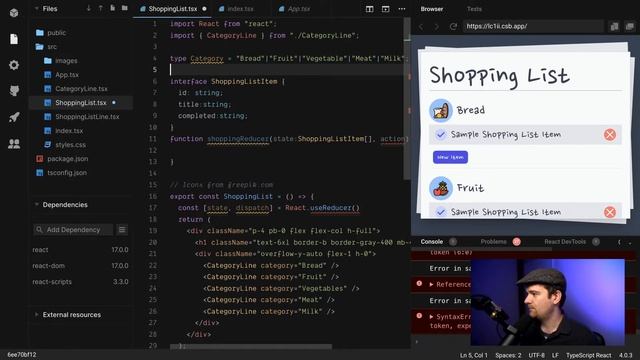
Task: Delete the Fruit sample item with red X
Action: (x=610, y=212)
